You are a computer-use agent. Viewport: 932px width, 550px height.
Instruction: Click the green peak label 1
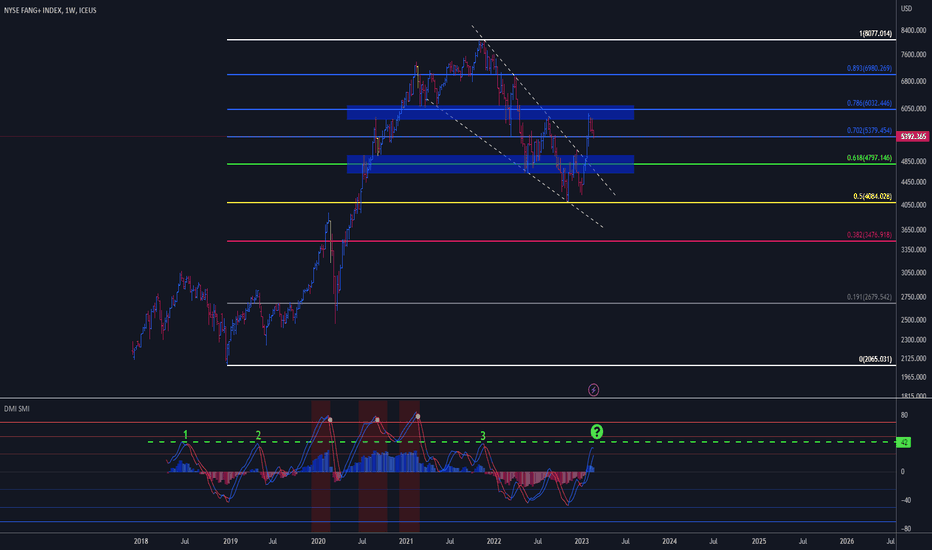185,435
